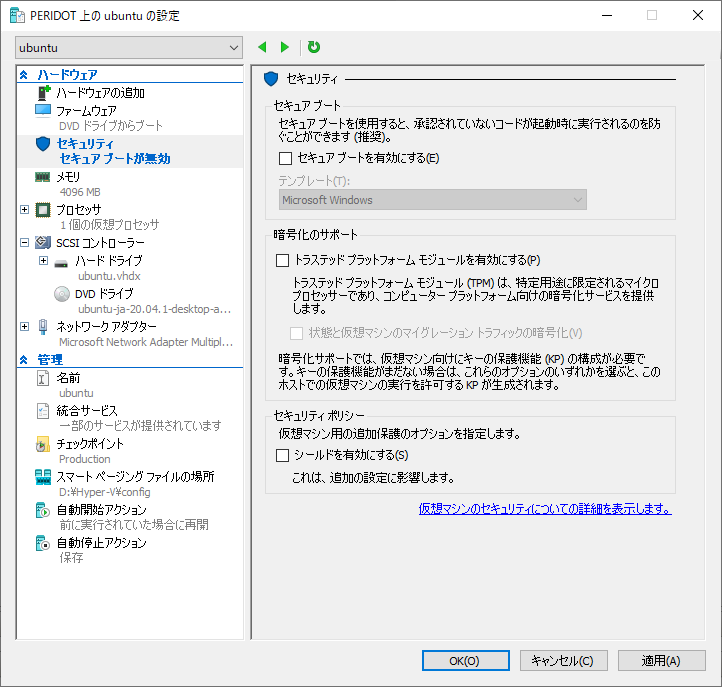722x687 pixels.
Task: Go to previous VM with green back arrow
Action: click(262, 47)
